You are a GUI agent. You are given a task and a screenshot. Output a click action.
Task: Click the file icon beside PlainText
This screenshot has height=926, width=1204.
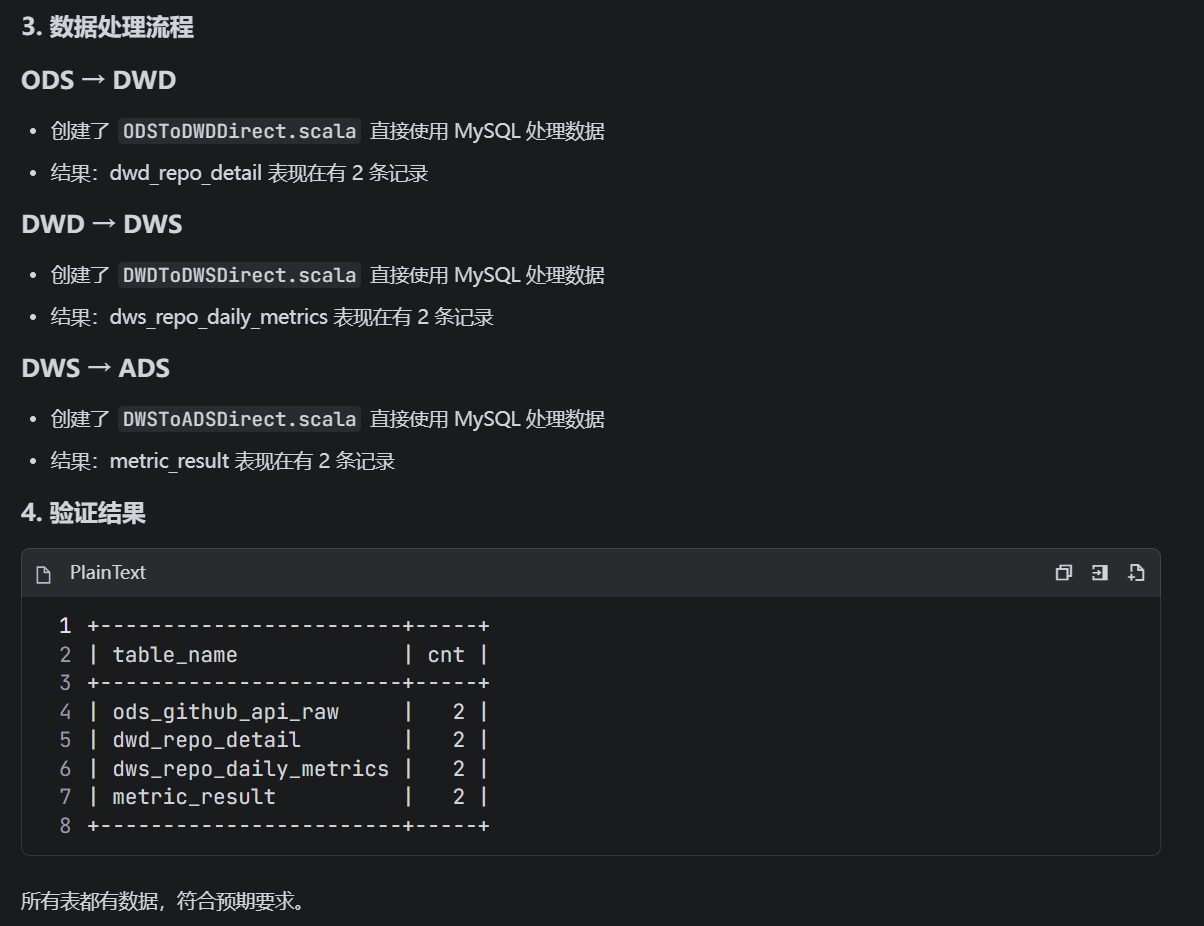point(43,574)
